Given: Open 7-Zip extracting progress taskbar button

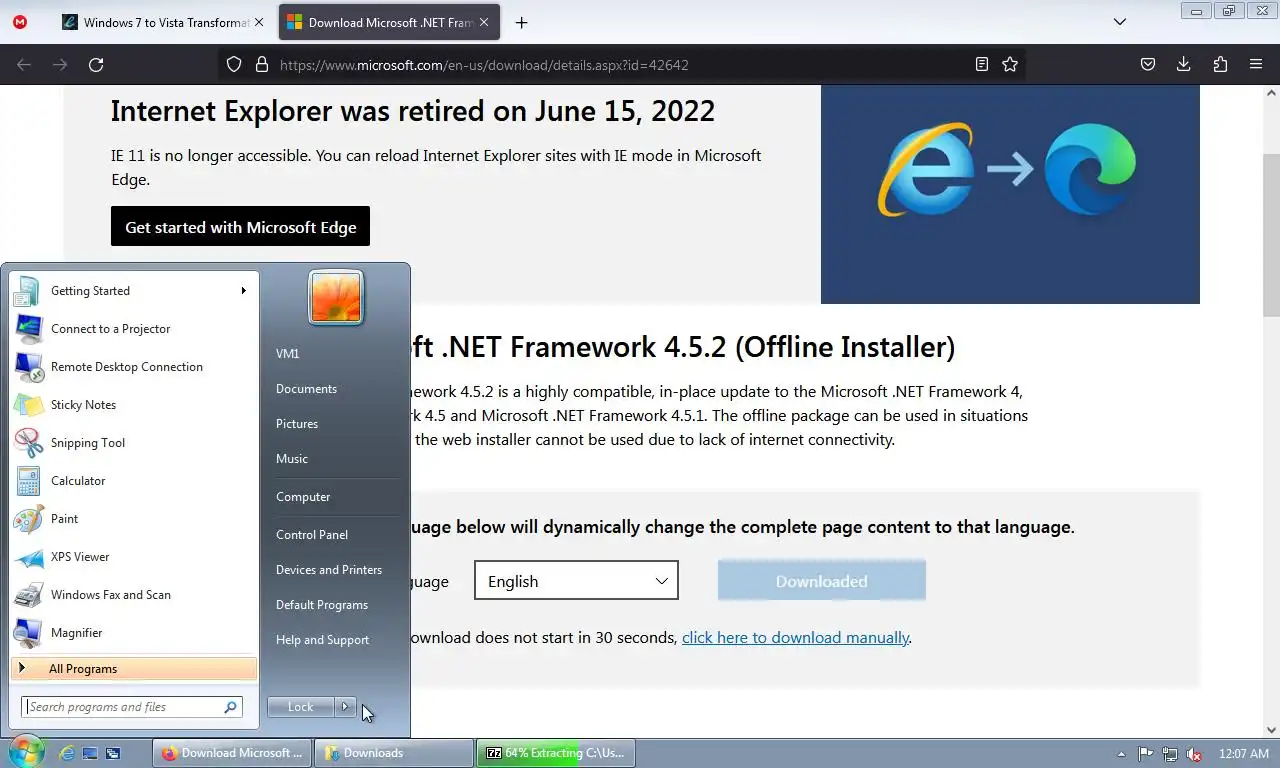Looking at the screenshot, I should [556, 753].
